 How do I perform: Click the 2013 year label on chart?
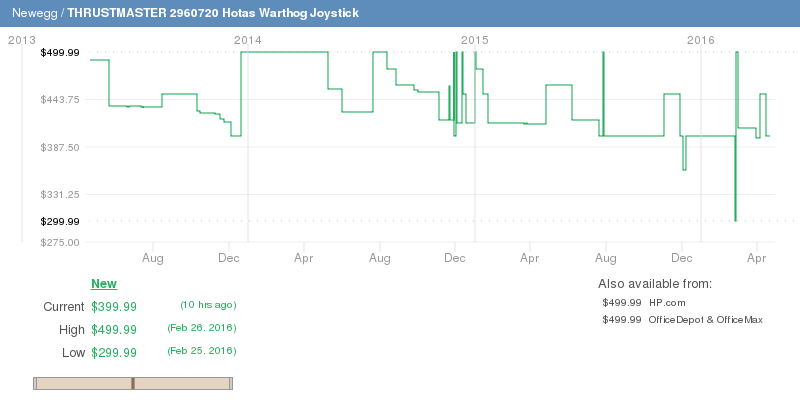click(22, 40)
